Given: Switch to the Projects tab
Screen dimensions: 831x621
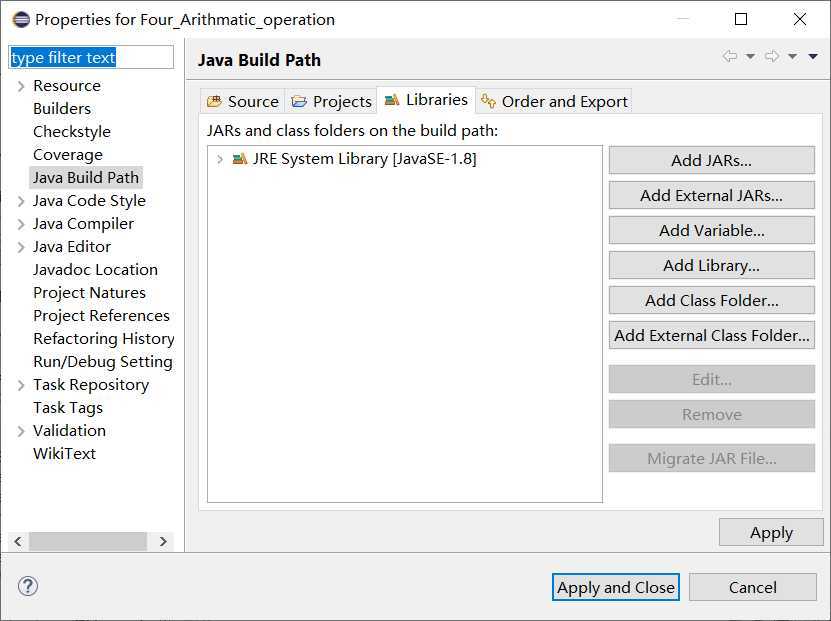Looking at the screenshot, I should coord(331,101).
